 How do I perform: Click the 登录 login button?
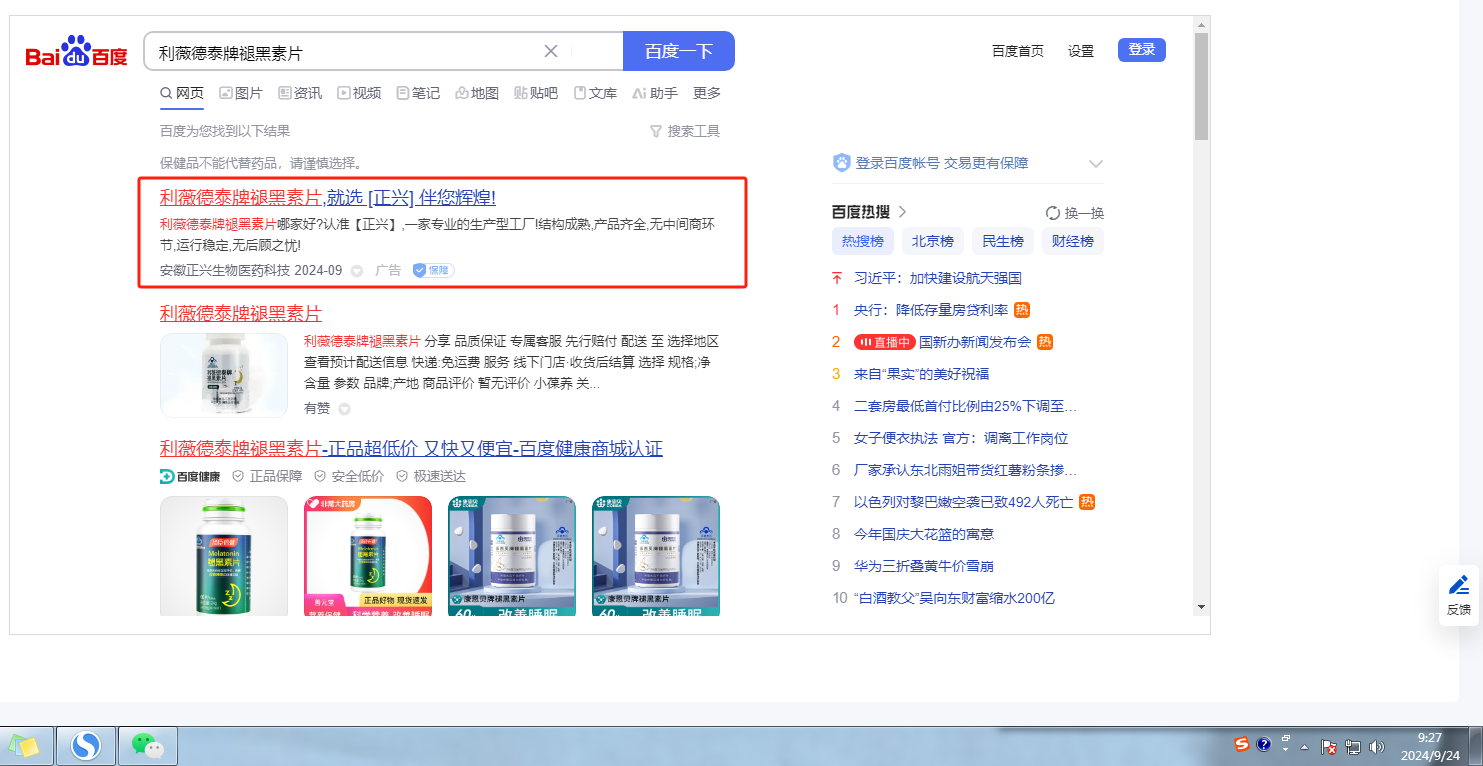click(x=1142, y=50)
